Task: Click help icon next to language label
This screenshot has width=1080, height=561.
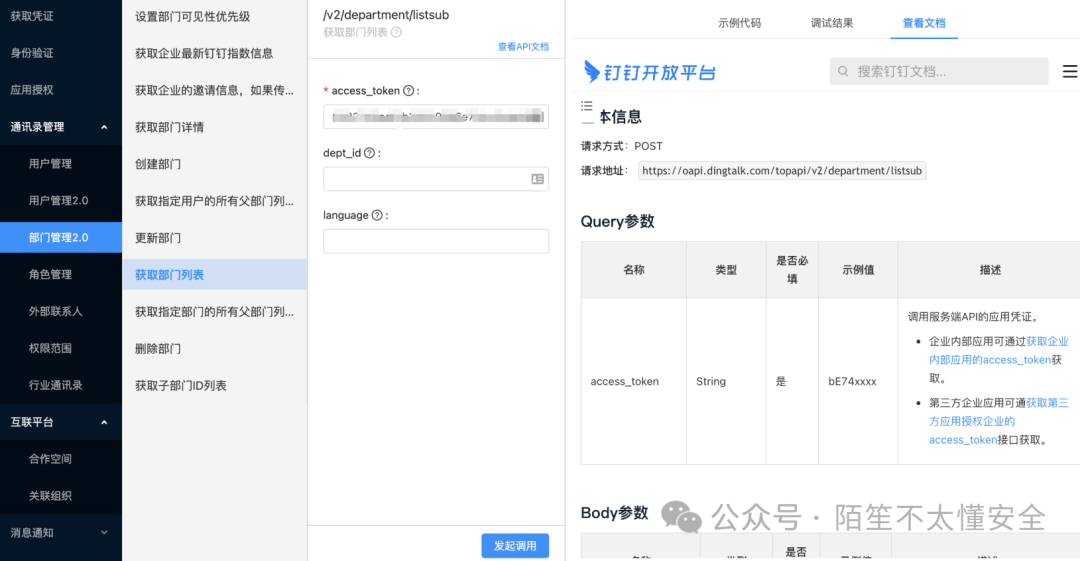Action: click(377, 215)
